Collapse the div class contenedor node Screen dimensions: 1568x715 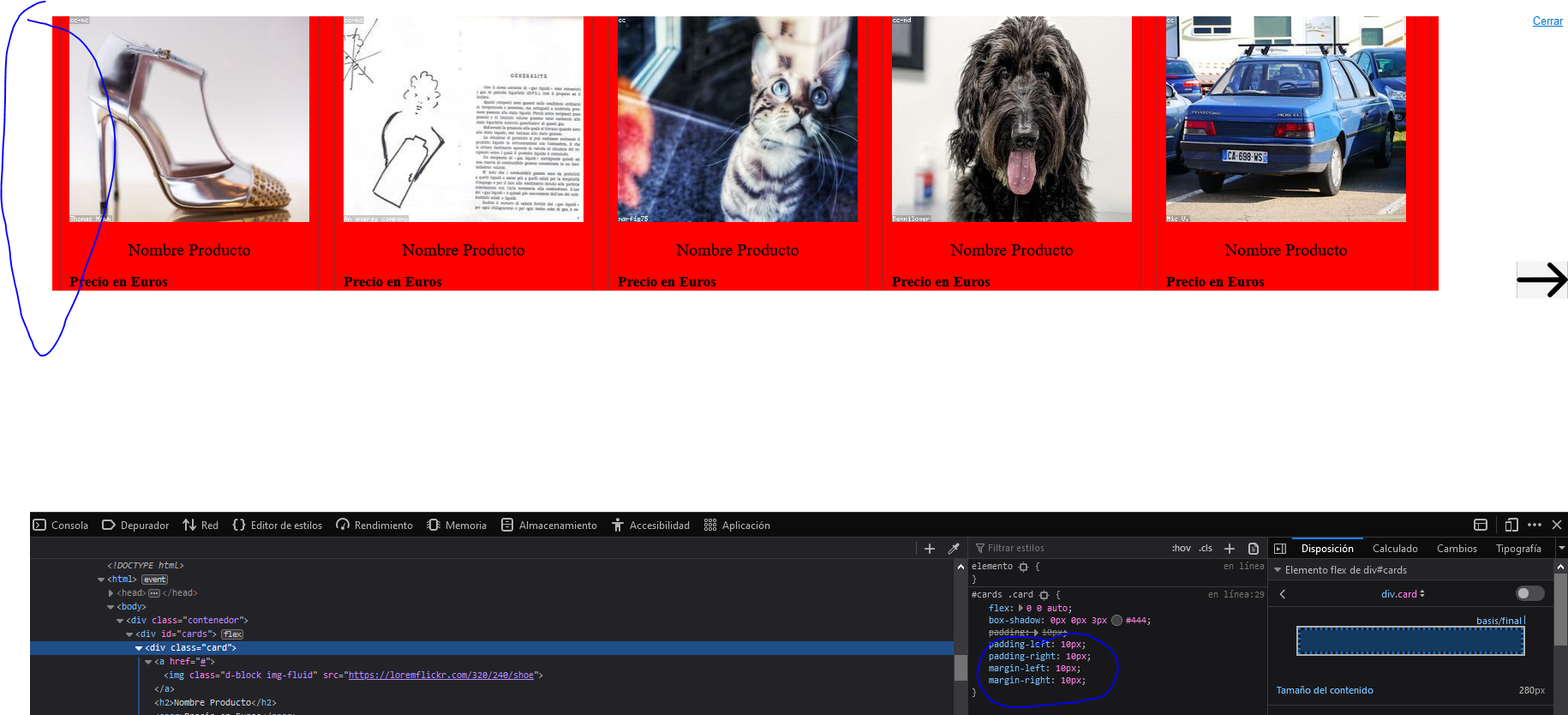point(120,621)
